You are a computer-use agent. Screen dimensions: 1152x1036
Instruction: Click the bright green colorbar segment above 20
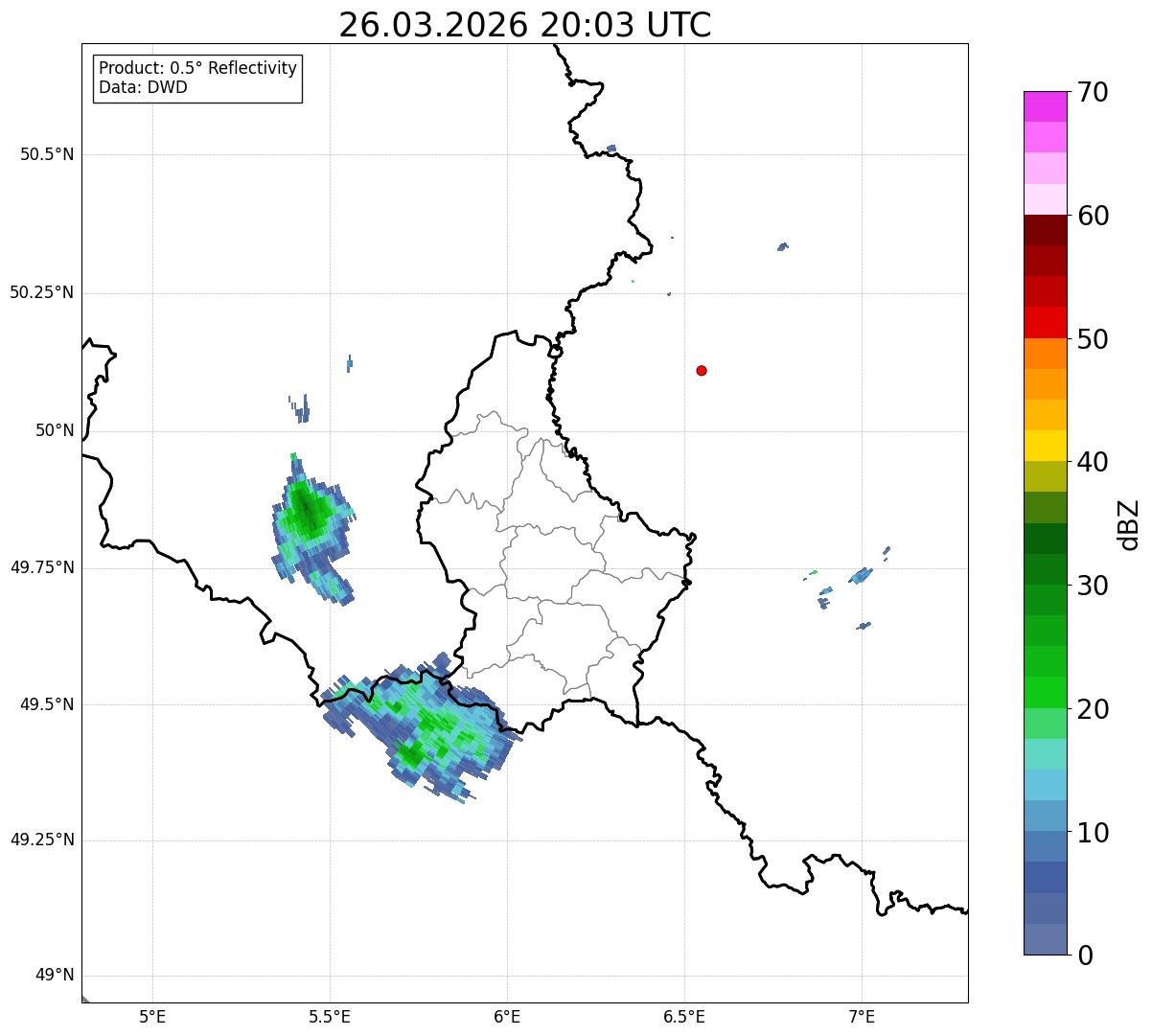pos(1045,693)
